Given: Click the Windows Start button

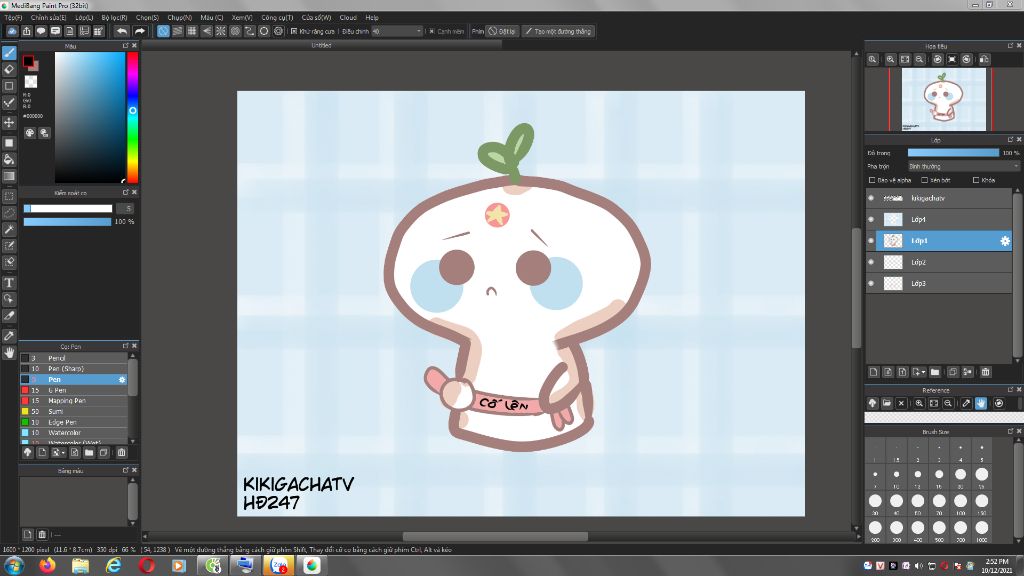Looking at the screenshot, I should [13, 565].
